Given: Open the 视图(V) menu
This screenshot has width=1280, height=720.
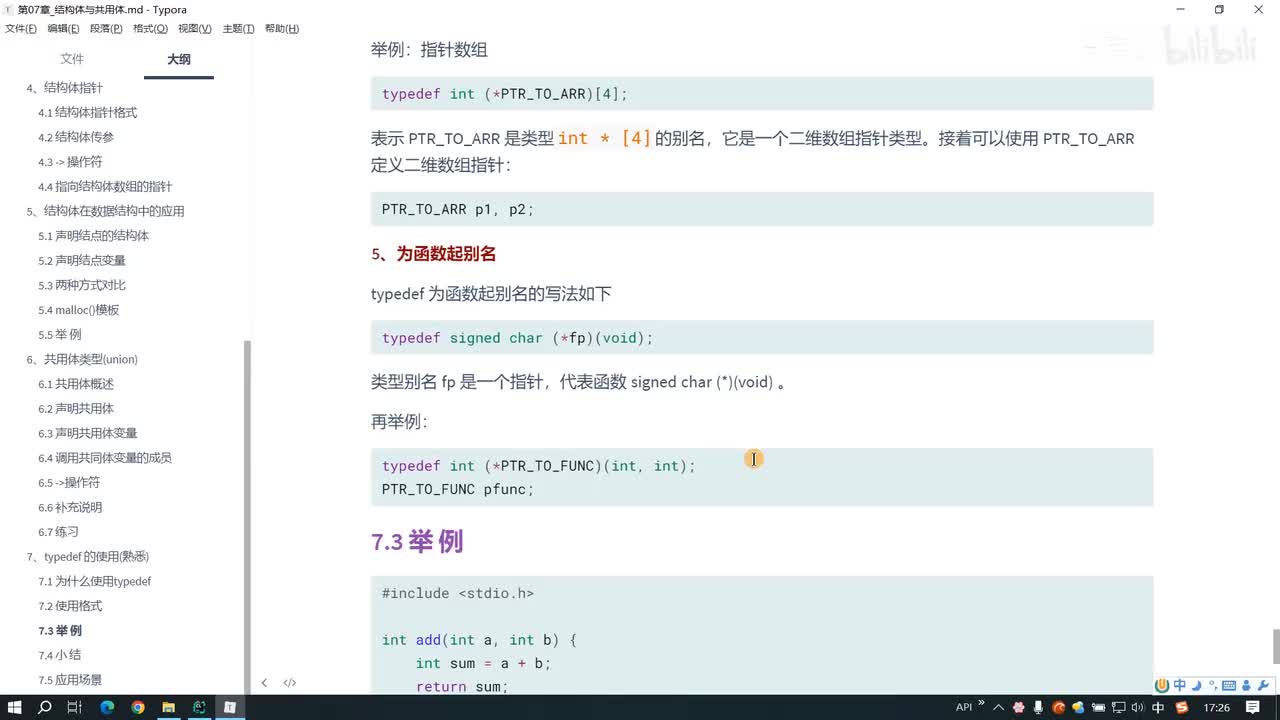Looking at the screenshot, I should 195,29.
